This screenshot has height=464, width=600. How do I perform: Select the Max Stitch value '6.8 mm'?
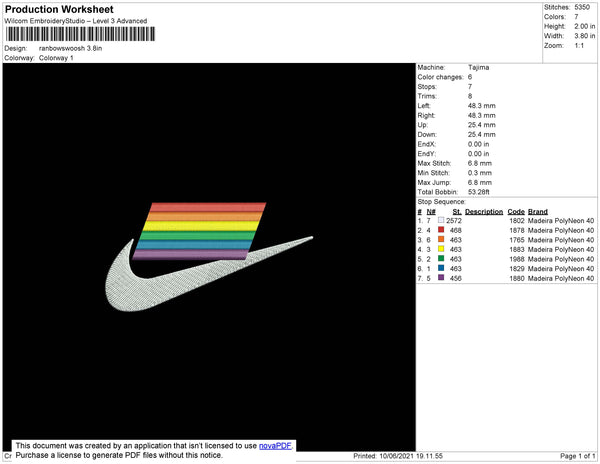479,163
